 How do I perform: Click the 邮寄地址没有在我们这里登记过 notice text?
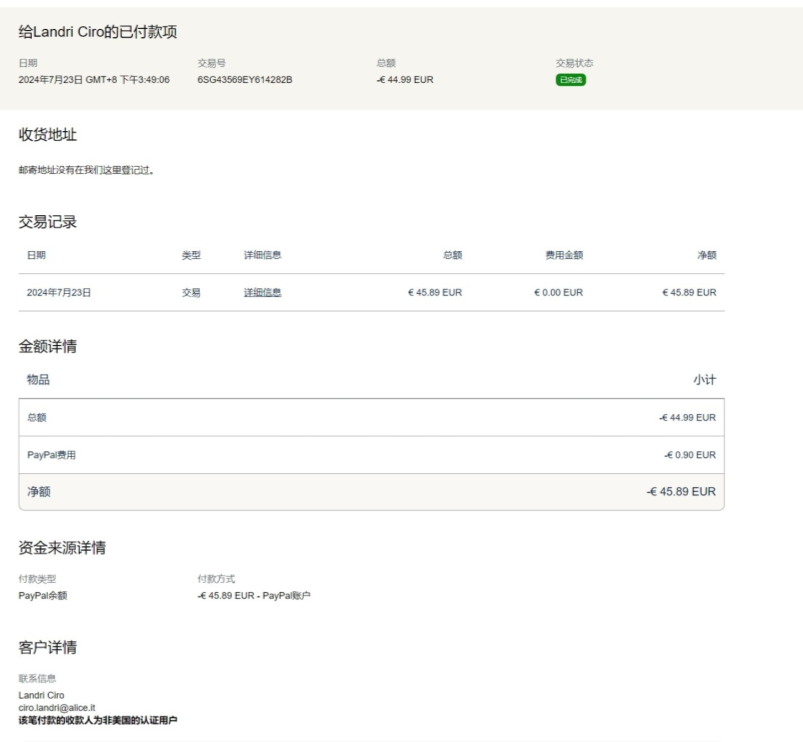pyautogui.click(x=86, y=170)
